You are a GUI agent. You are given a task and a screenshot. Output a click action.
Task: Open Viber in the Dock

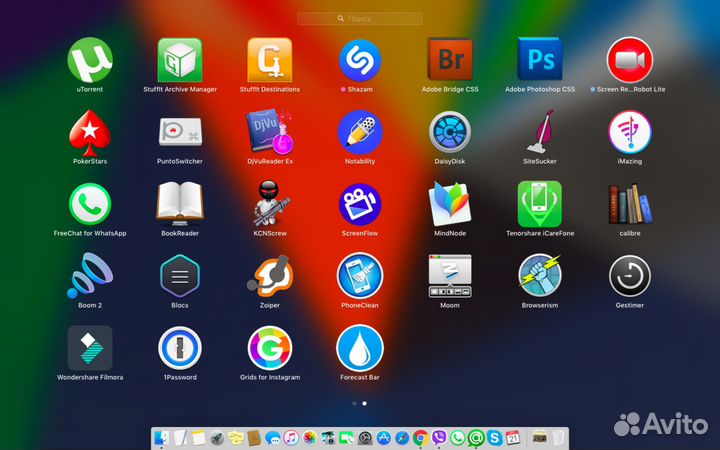click(x=439, y=438)
